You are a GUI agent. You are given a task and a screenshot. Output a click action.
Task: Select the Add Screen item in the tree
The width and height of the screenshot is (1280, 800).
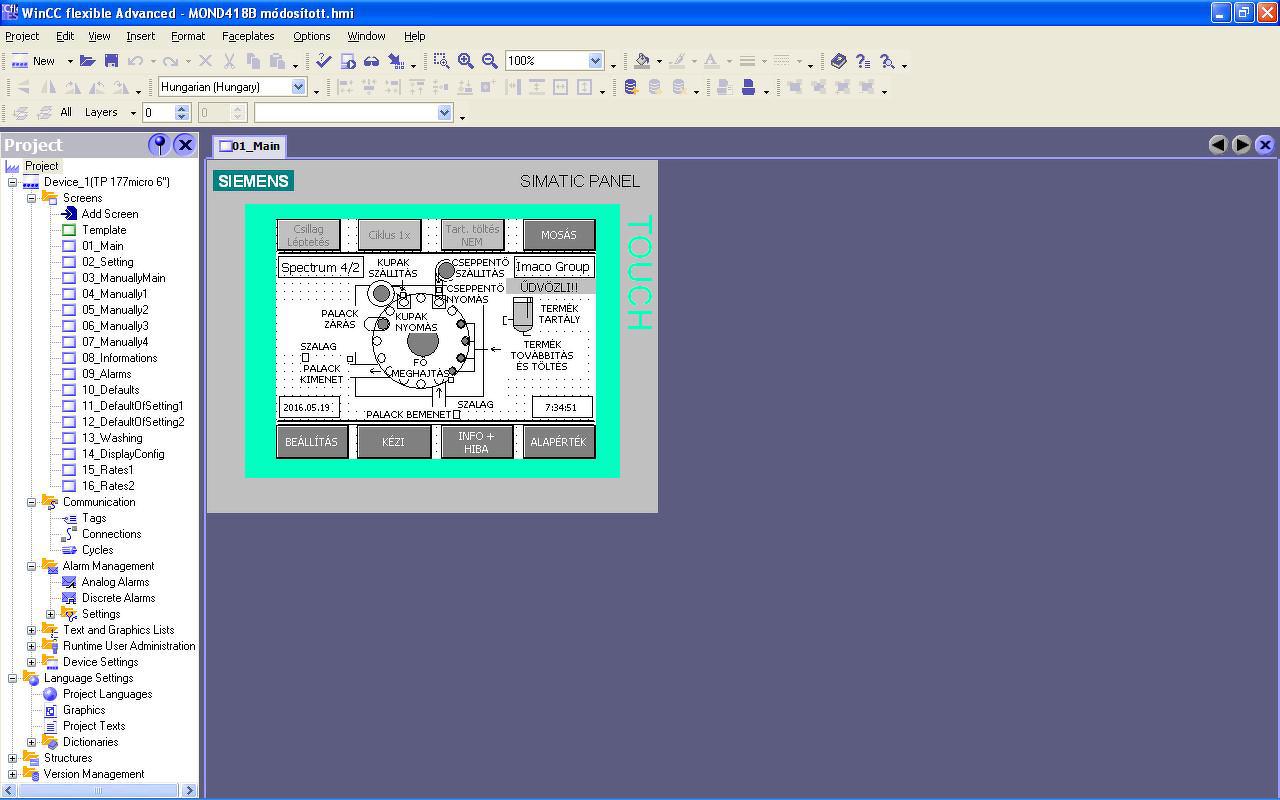(110, 214)
